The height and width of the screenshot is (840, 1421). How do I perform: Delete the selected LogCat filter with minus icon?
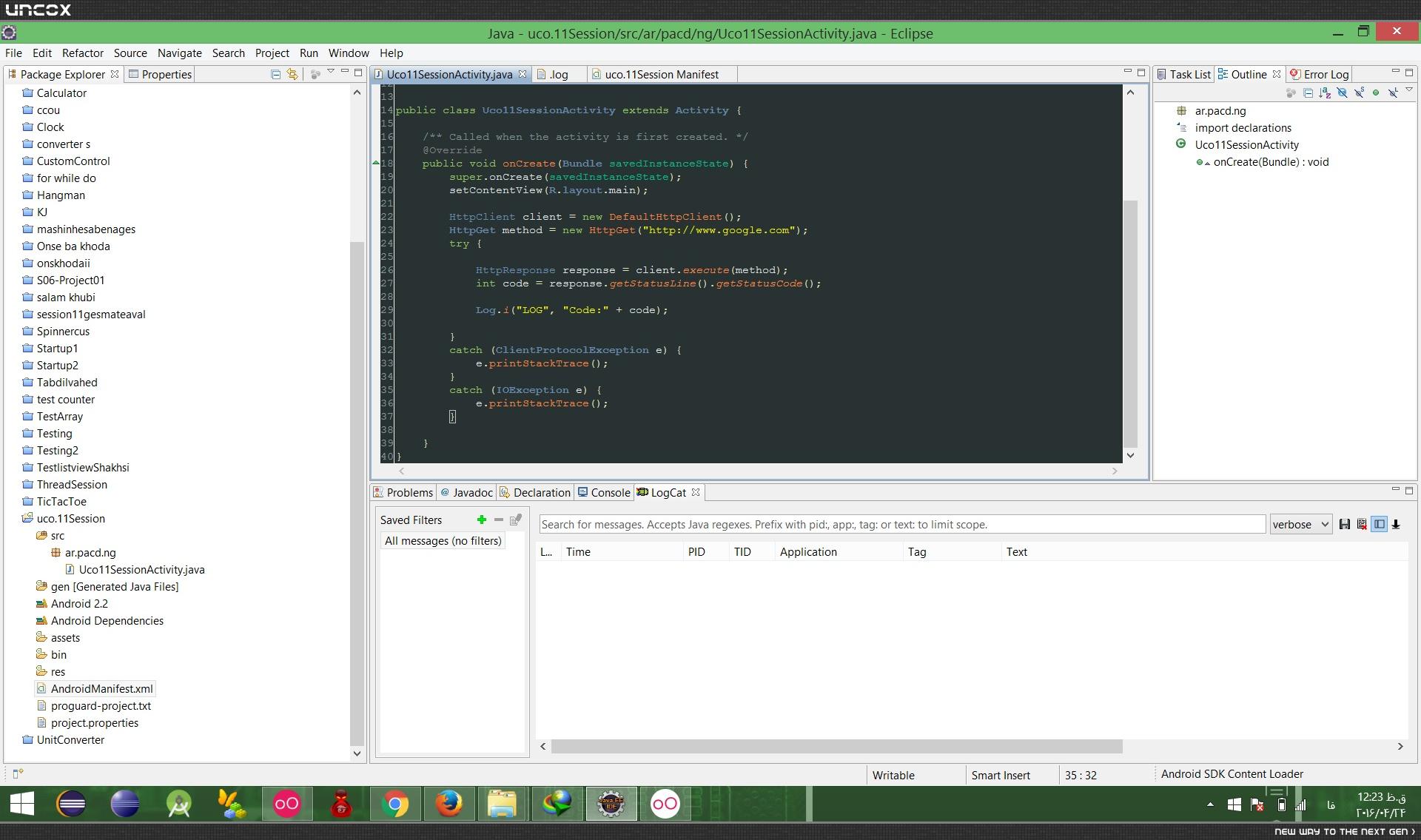coord(499,520)
